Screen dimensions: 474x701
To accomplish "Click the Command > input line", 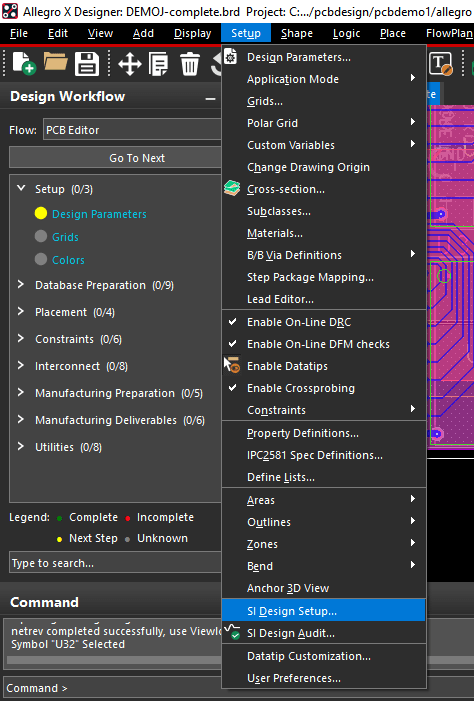I will (114, 688).
